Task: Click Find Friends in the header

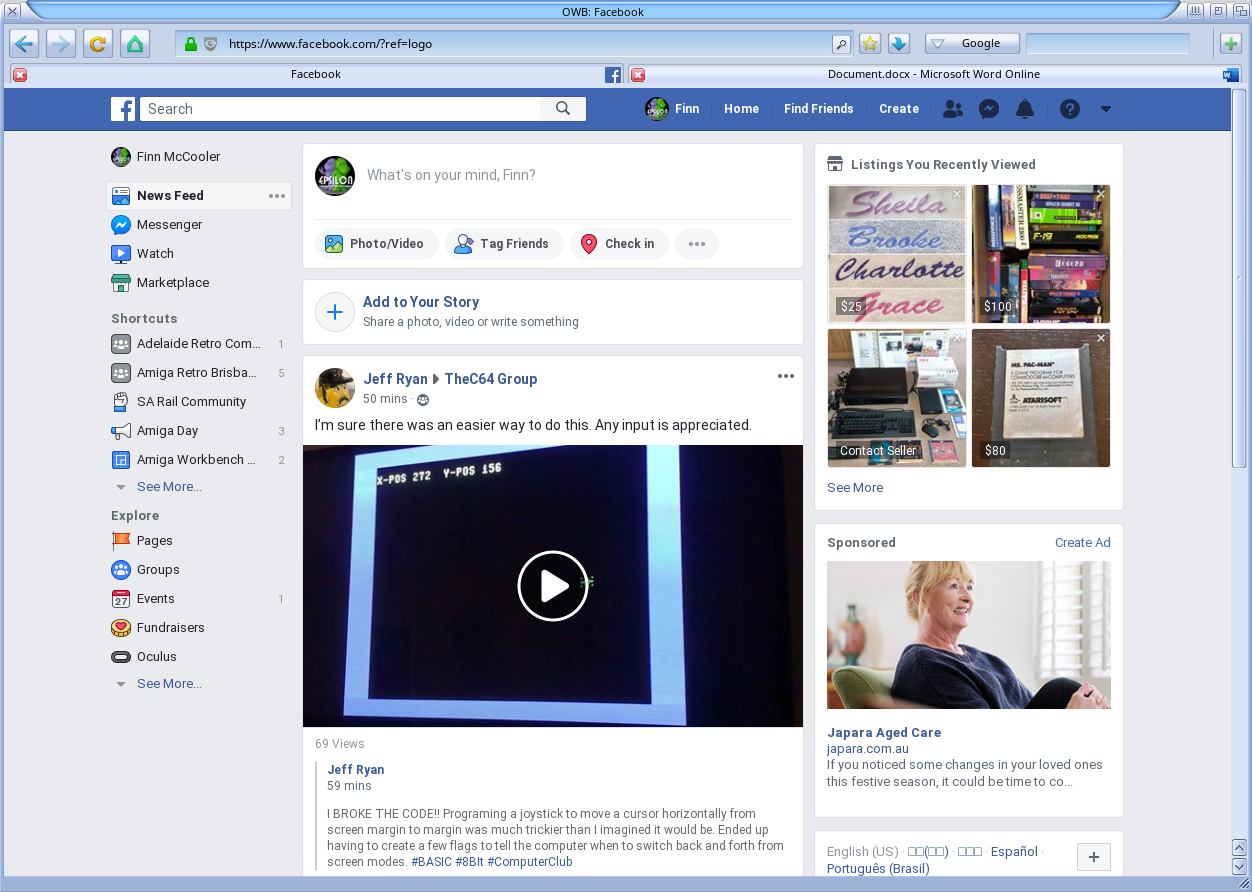Action: tap(819, 109)
